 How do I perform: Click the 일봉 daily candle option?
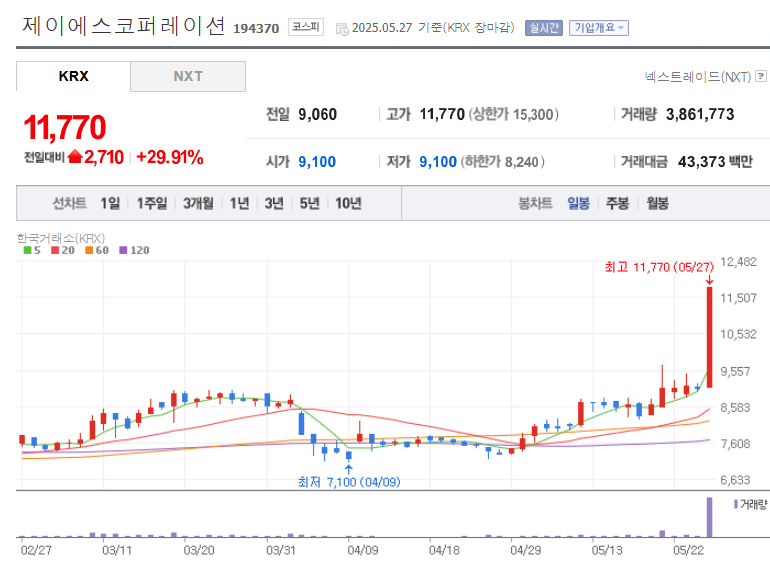(578, 203)
